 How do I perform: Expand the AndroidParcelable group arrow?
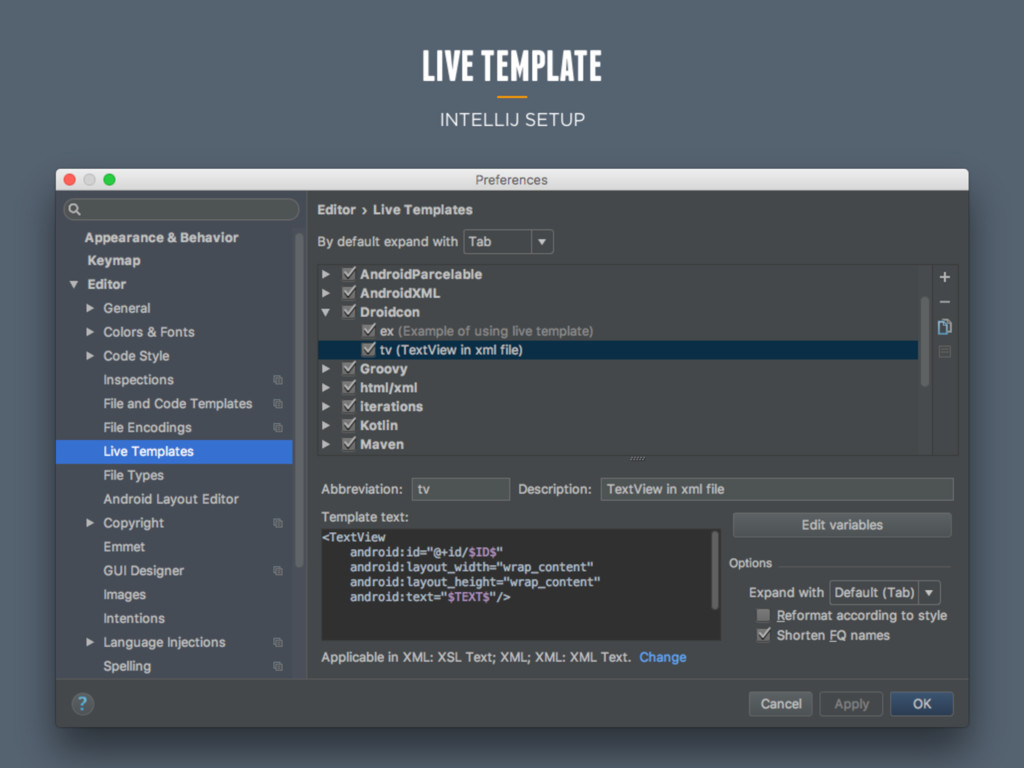[x=326, y=274]
